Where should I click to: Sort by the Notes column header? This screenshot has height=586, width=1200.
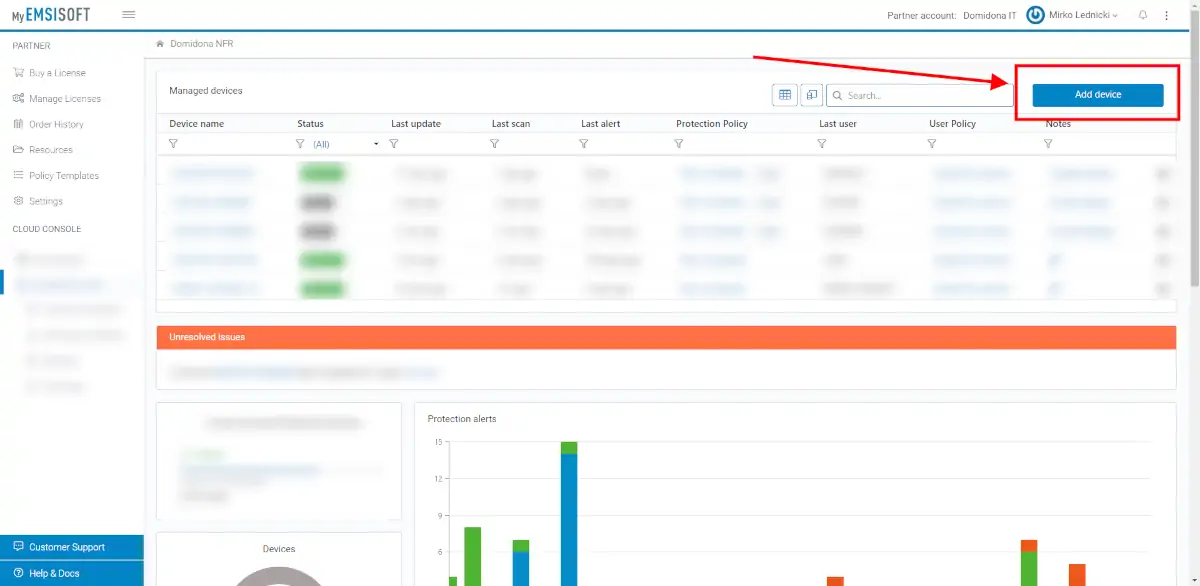(x=1058, y=124)
